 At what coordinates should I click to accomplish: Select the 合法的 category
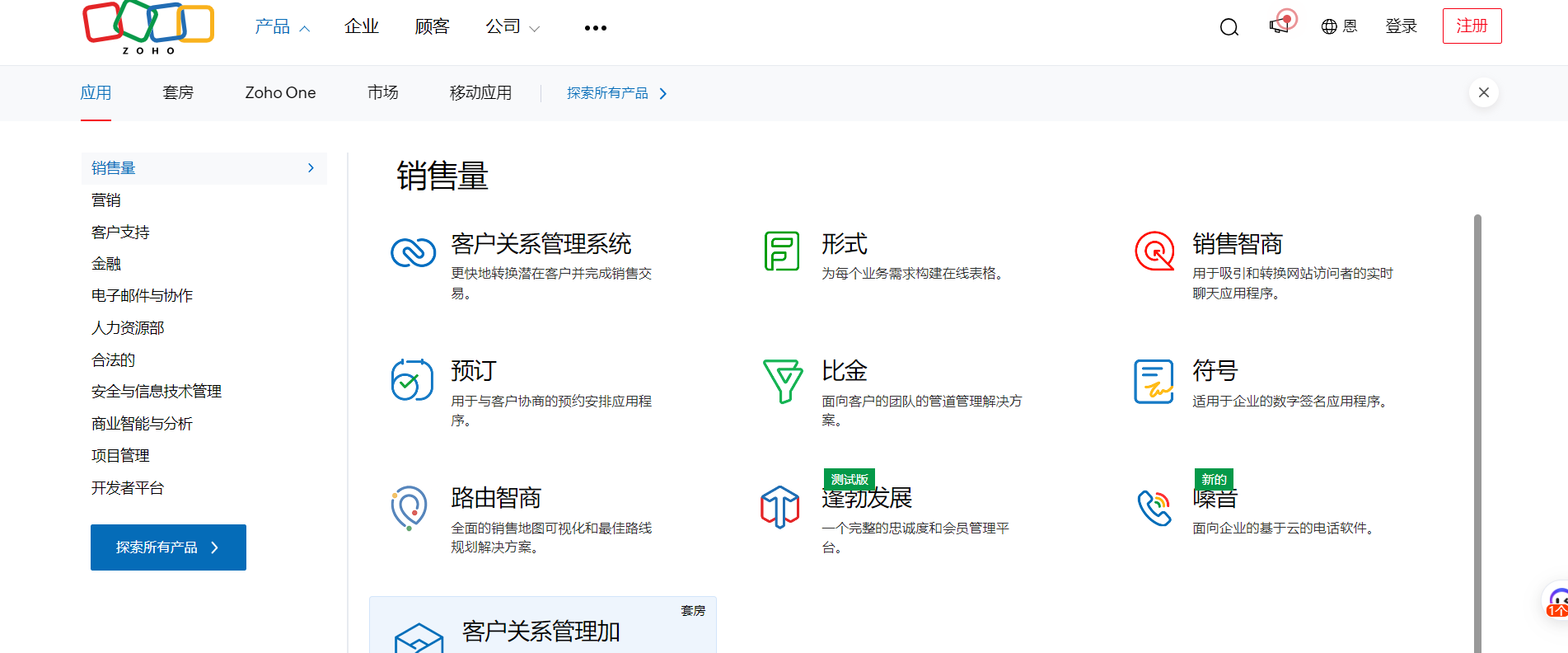(x=114, y=360)
